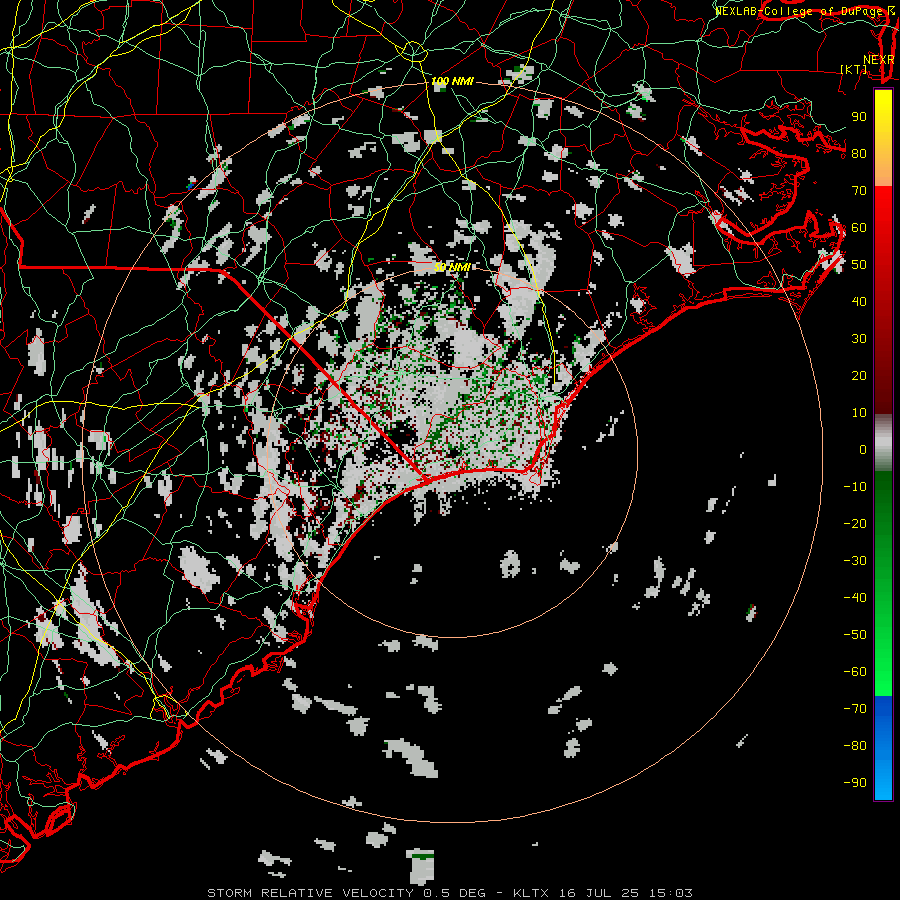Click the "STORM RELATIVE VELOCITY" product title

click(x=310, y=893)
